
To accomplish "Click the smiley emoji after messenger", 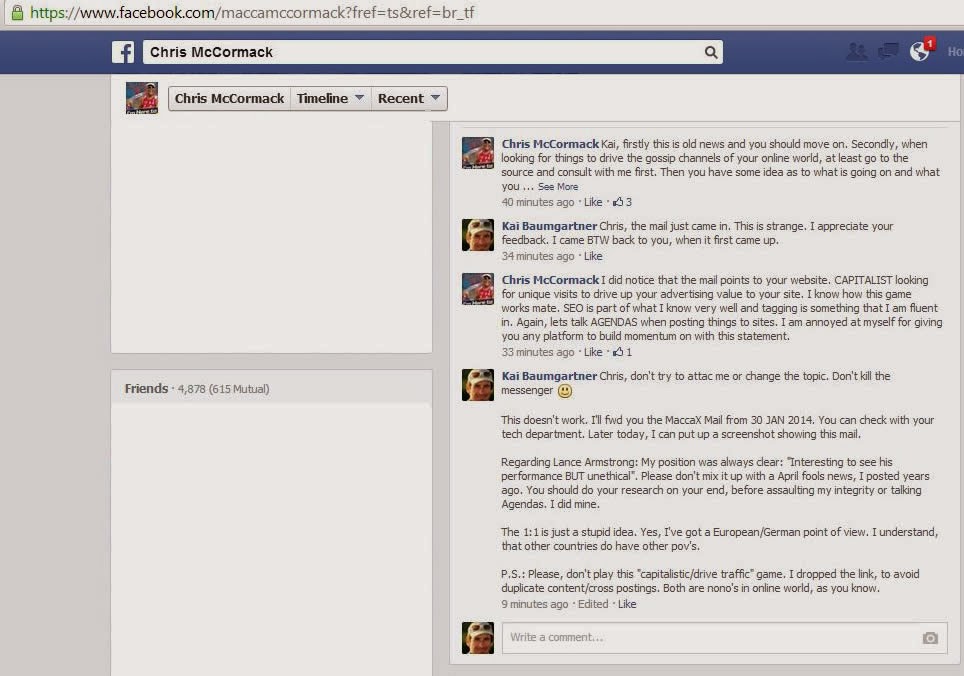I will pos(564,391).
